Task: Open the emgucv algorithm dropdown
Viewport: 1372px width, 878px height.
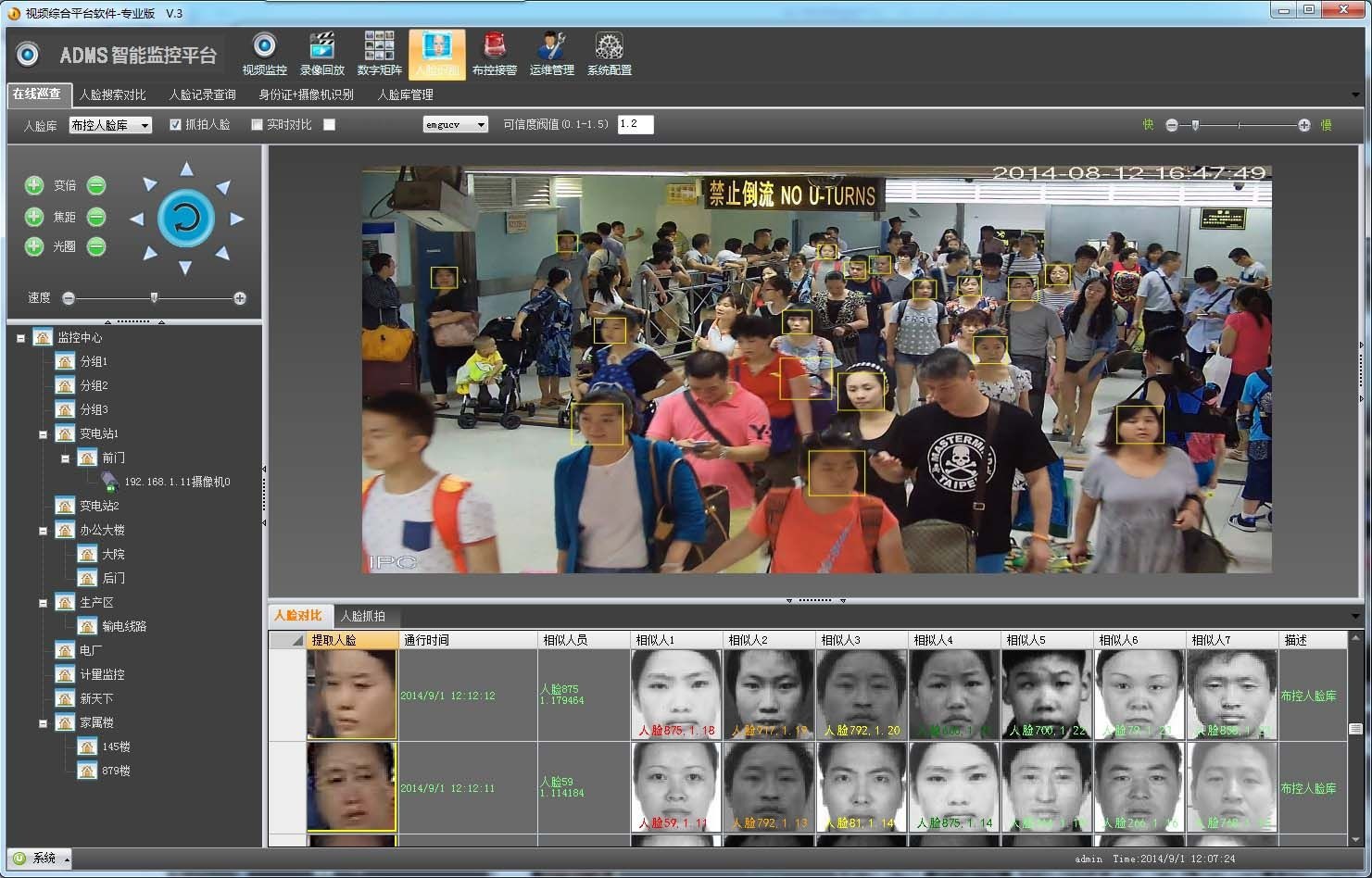Action: 455,124
